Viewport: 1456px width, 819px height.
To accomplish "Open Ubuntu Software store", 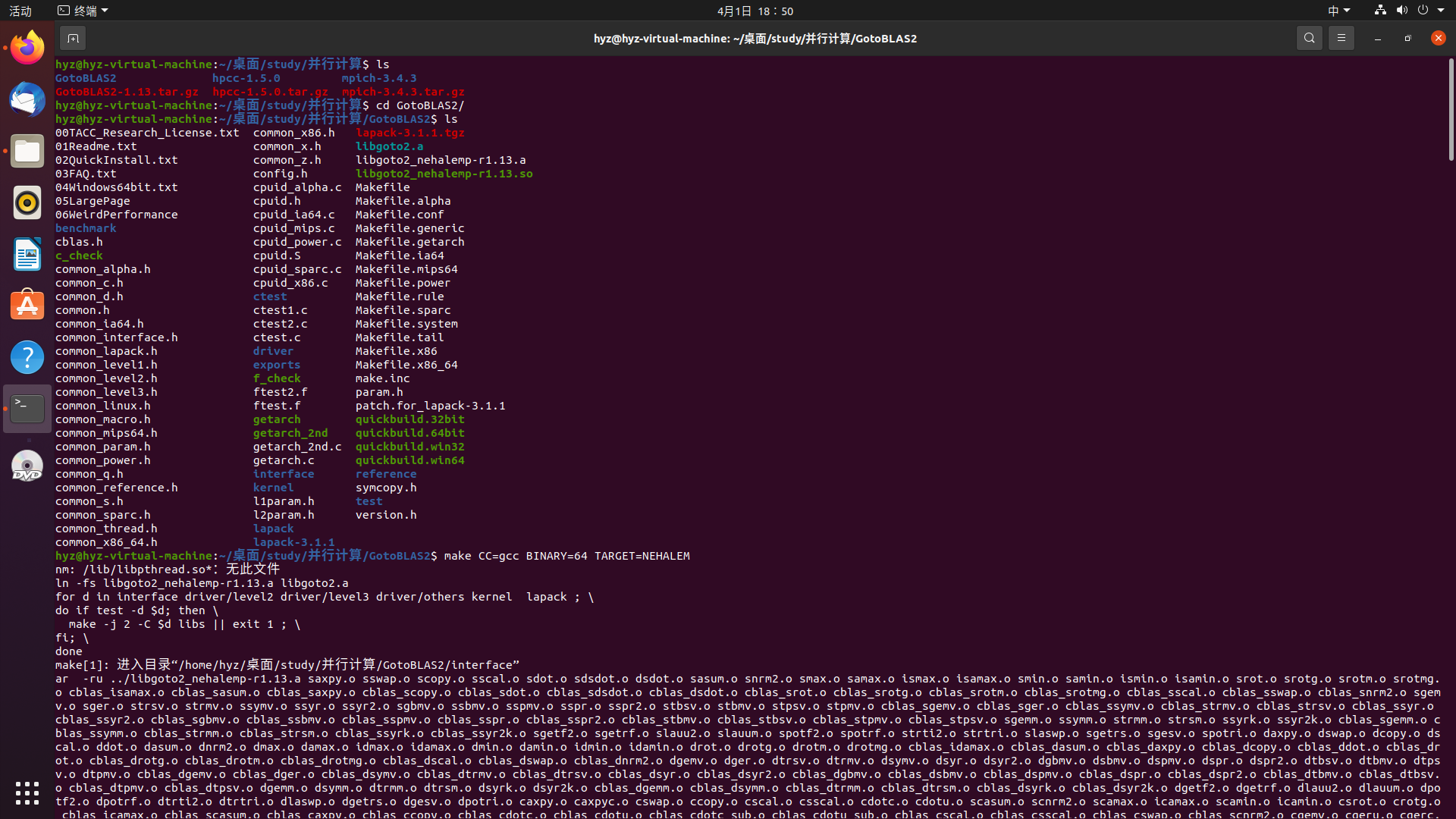I will pos(27,306).
